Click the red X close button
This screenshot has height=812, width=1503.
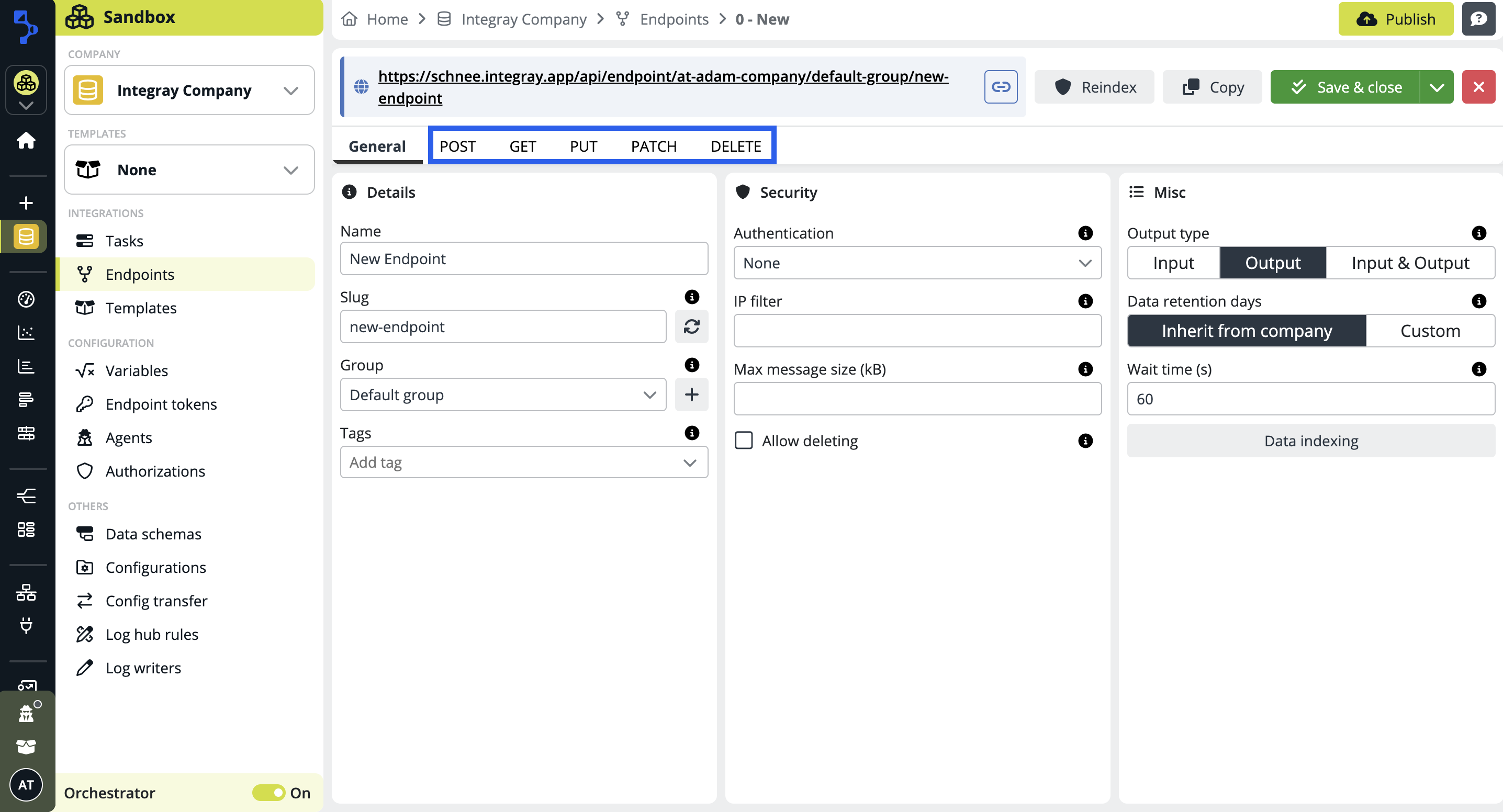coord(1478,87)
